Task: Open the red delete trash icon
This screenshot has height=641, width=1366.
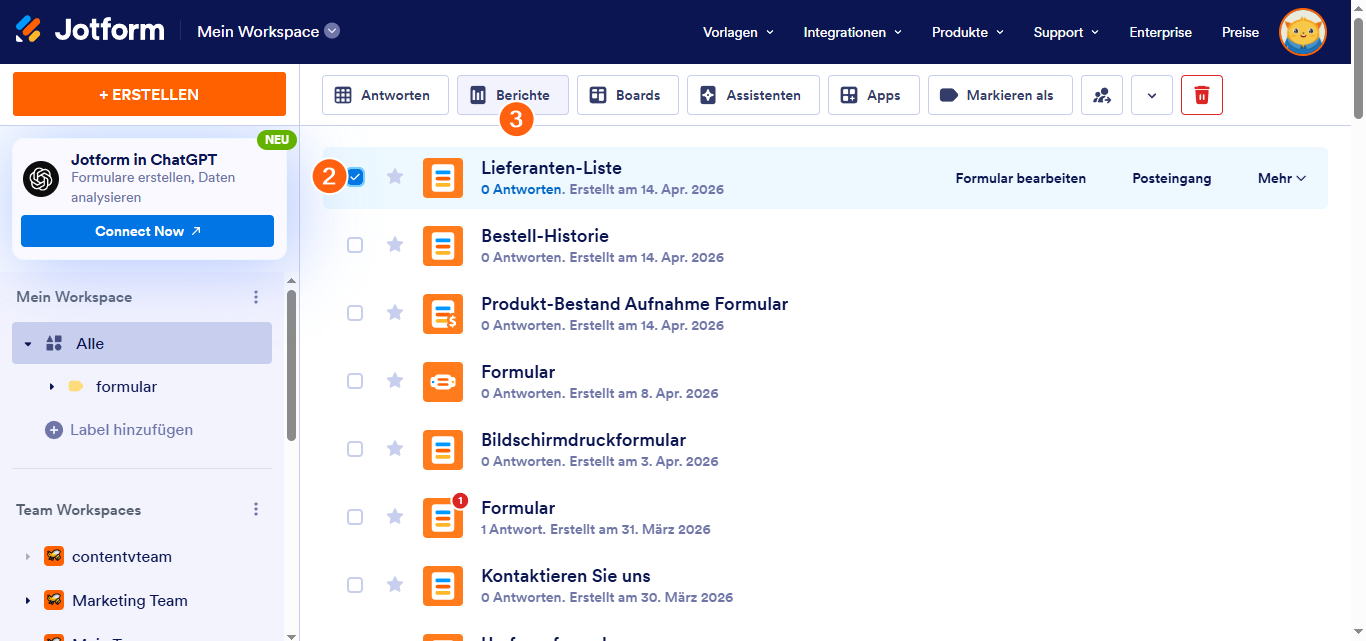Action: tap(1201, 94)
